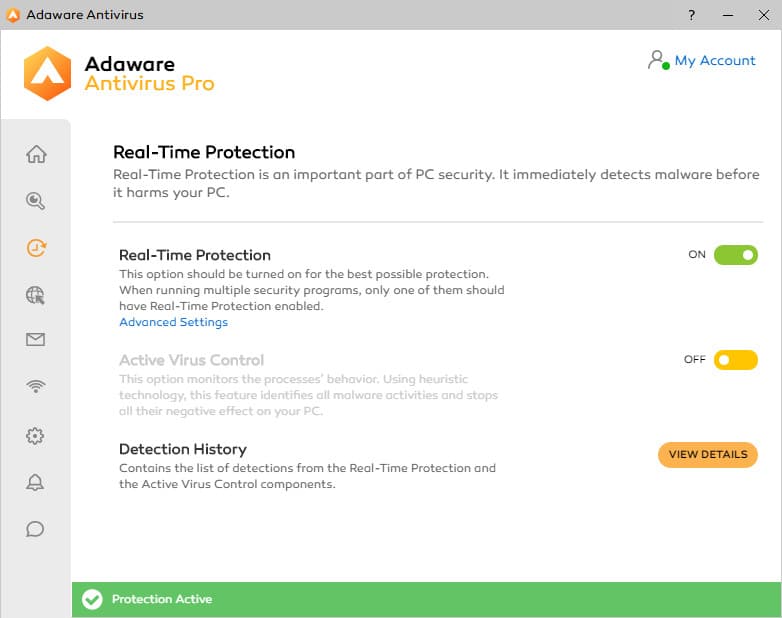782x618 pixels.
Task: Open the Email Protection envelope icon
Action: click(35, 340)
